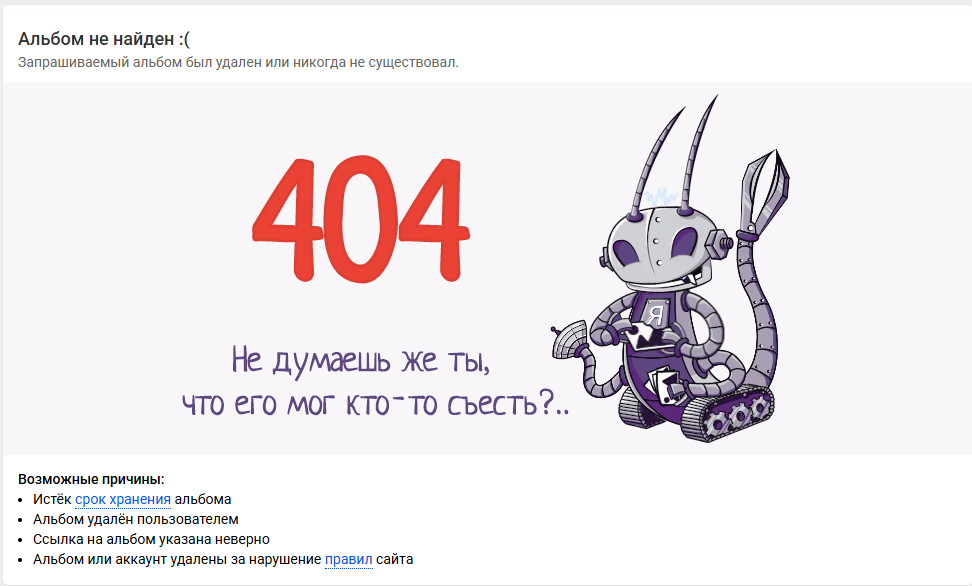Open the «срок хранения» link
The width and height of the screenshot is (972, 586).
[123, 499]
